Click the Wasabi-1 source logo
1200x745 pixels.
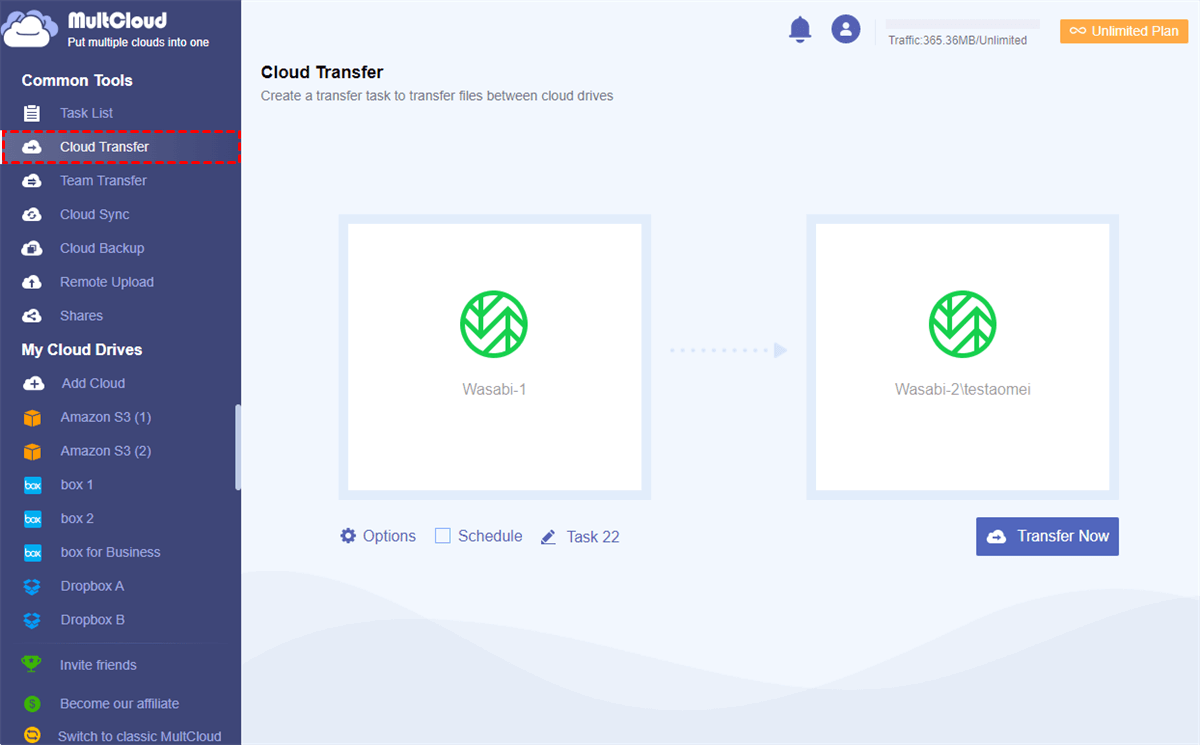click(494, 324)
